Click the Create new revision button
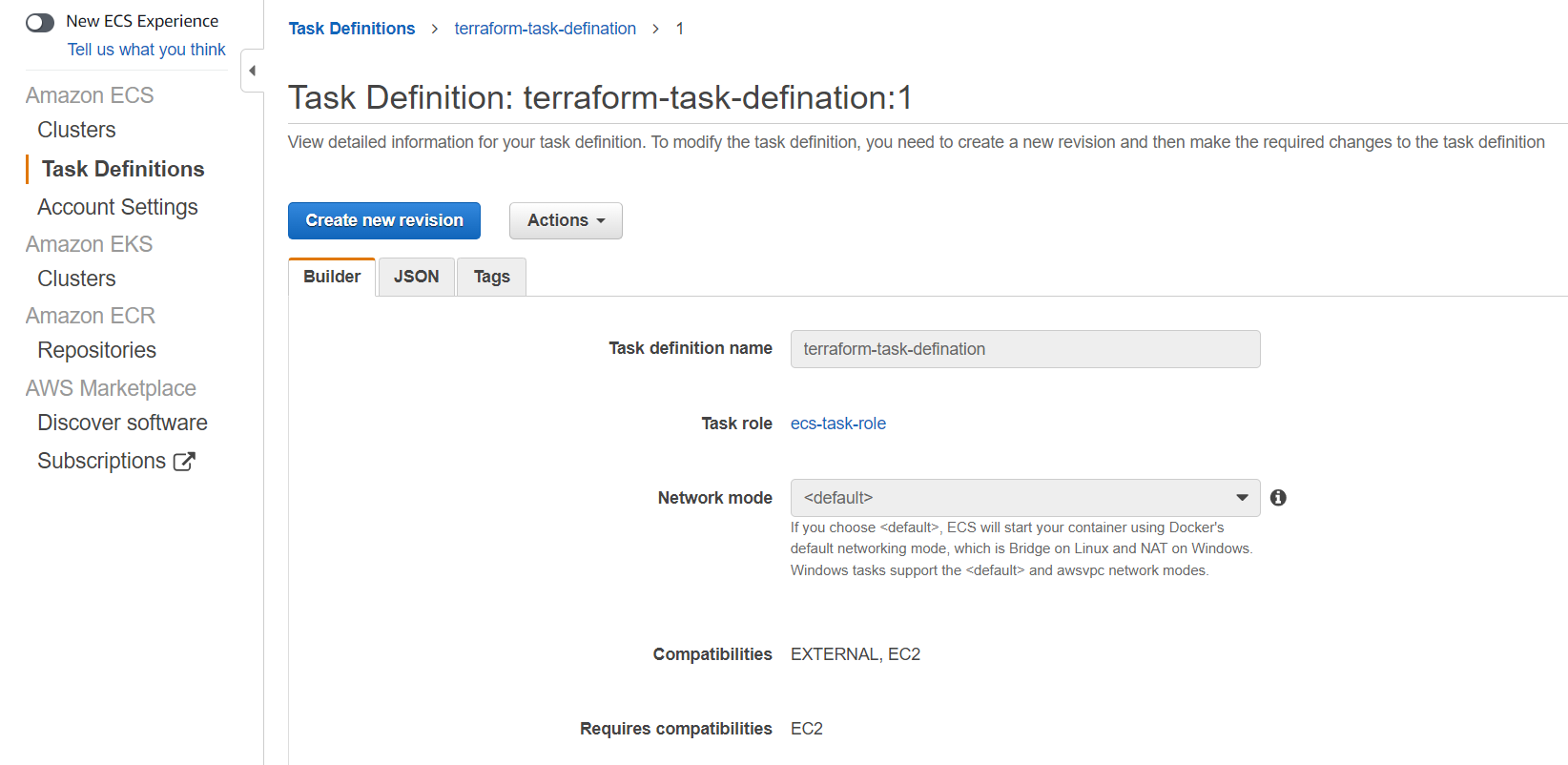The width and height of the screenshot is (1568, 765). [384, 220]
